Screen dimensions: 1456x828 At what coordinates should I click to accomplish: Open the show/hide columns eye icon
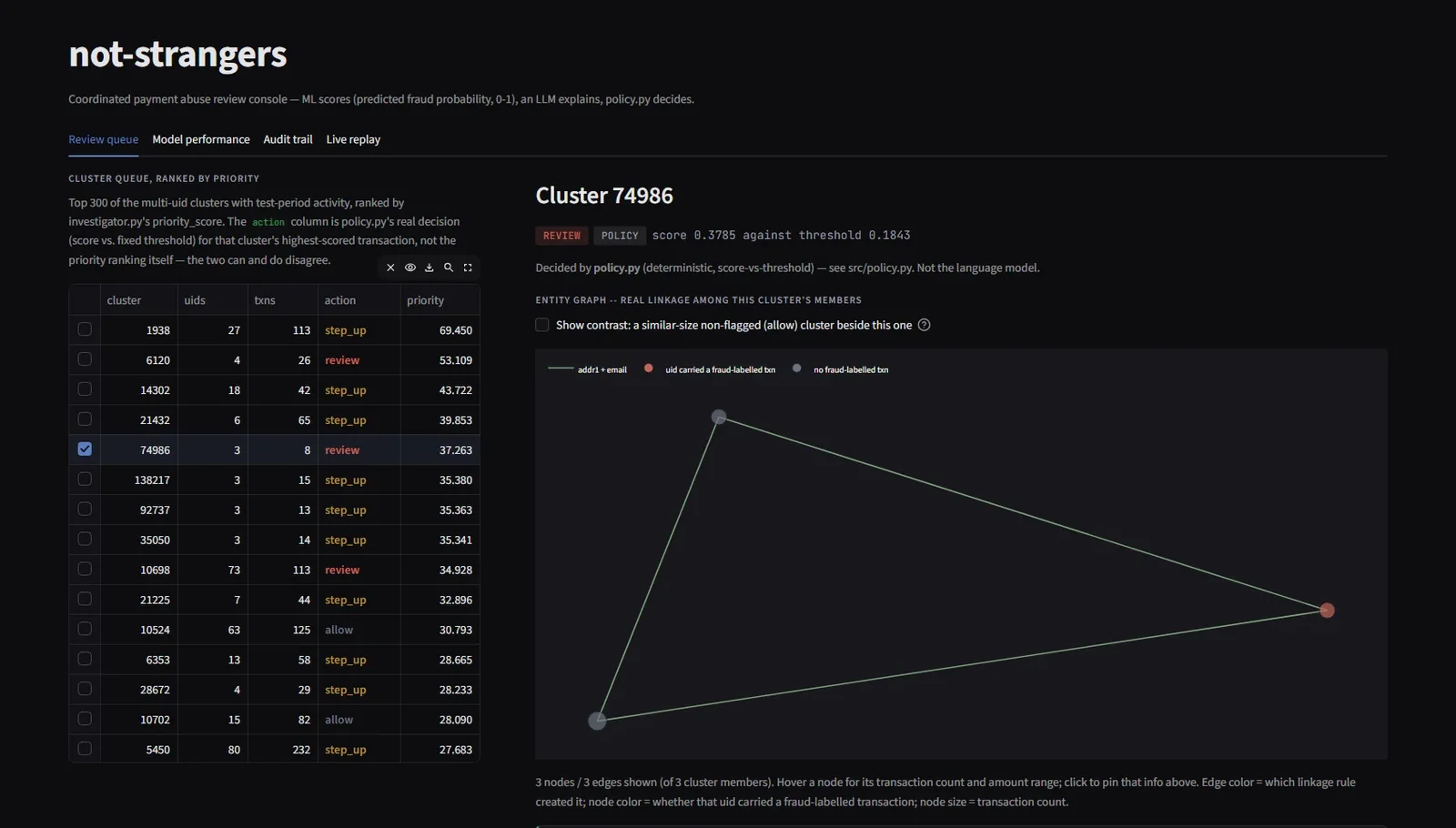tap(410, 268)
